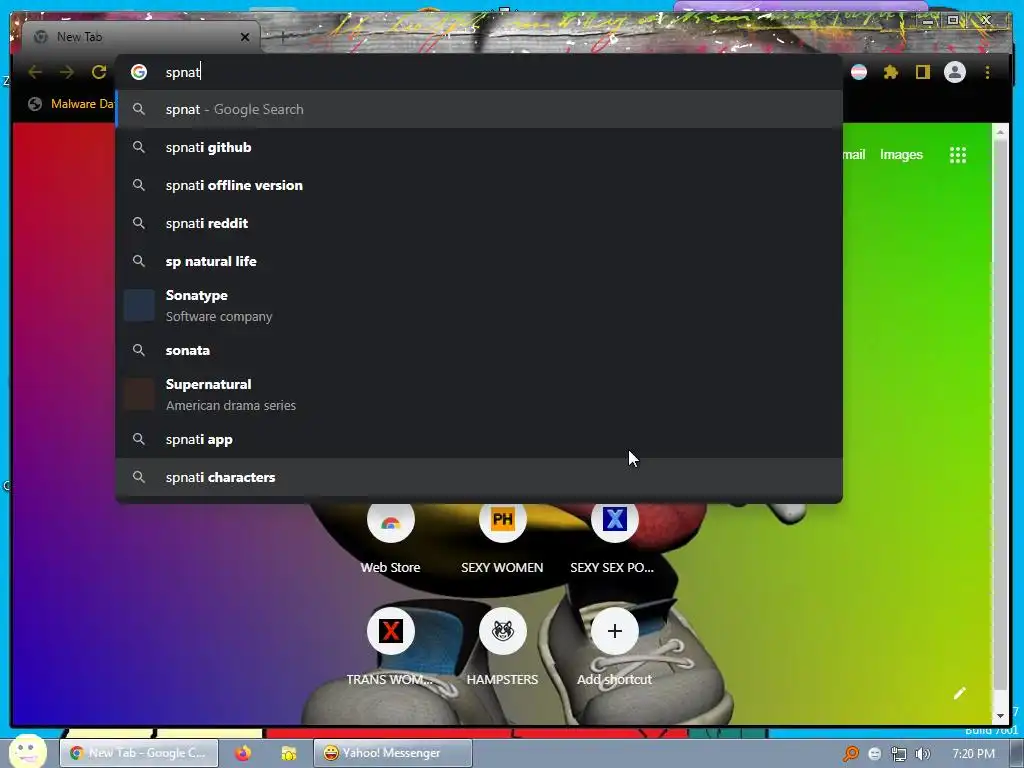Select 'spnati characters' suggestion

point(479,477)
